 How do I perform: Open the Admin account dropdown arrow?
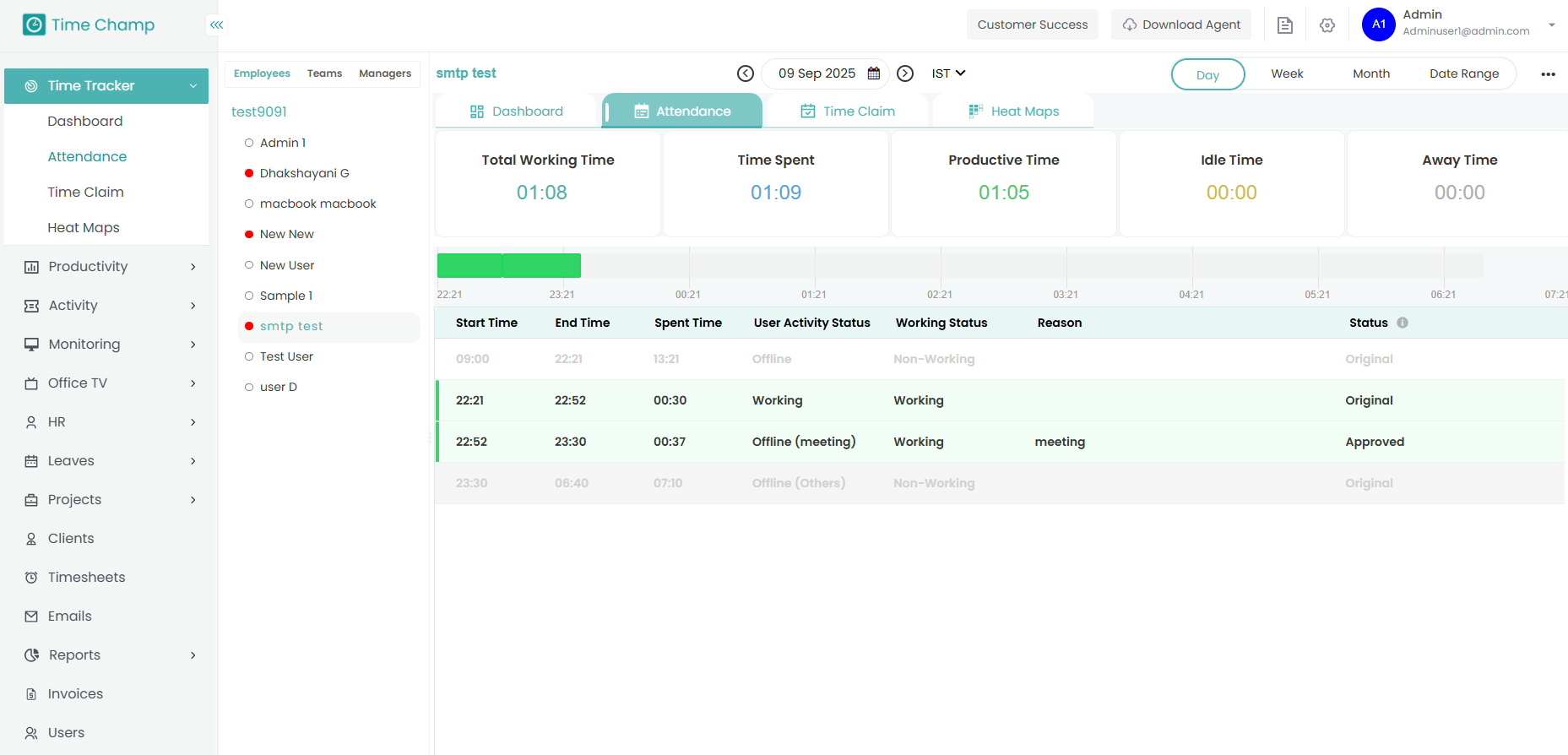pyautogui.click(x=1551, y=24)
